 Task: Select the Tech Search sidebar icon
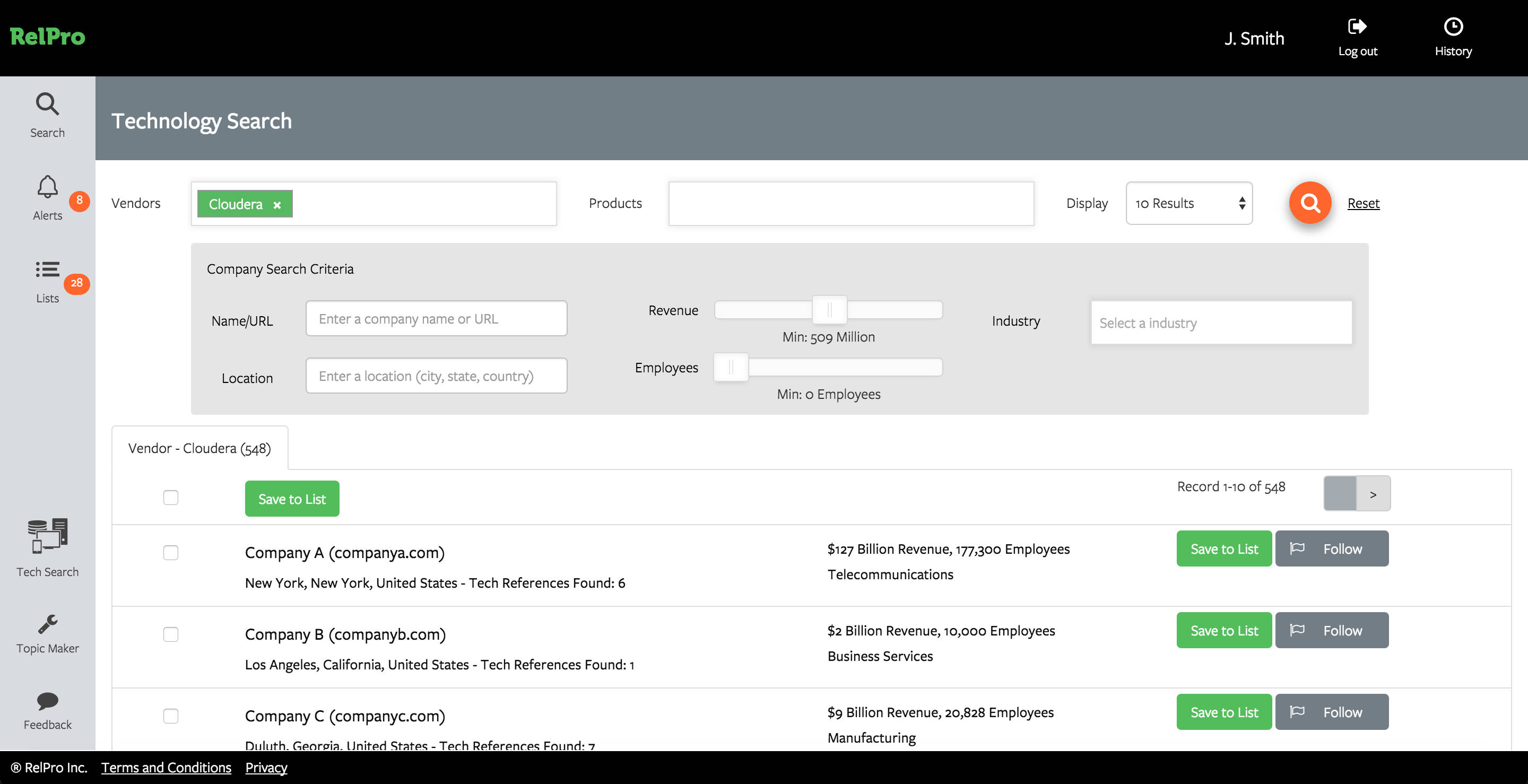pyautogui.click(x=47, y=548)
